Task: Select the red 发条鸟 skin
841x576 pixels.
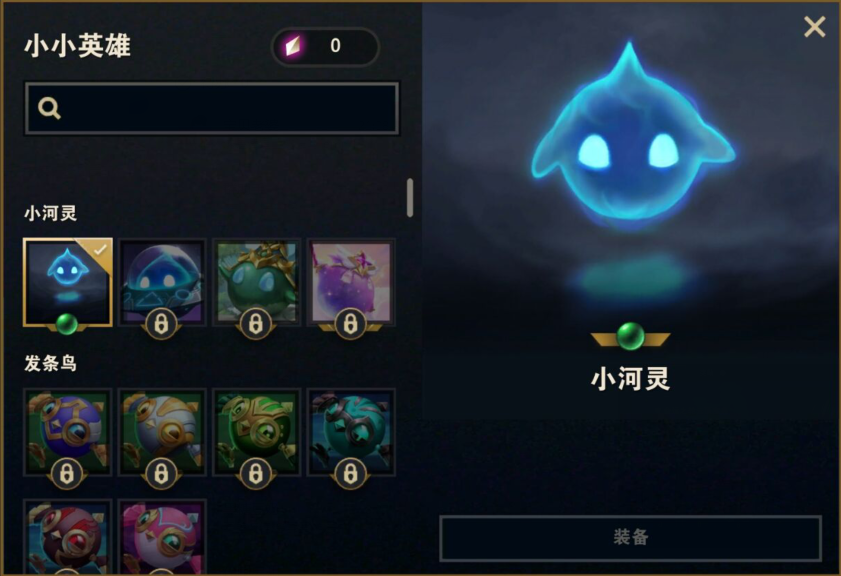Action: pyautogui.click(x=68, y=537)
